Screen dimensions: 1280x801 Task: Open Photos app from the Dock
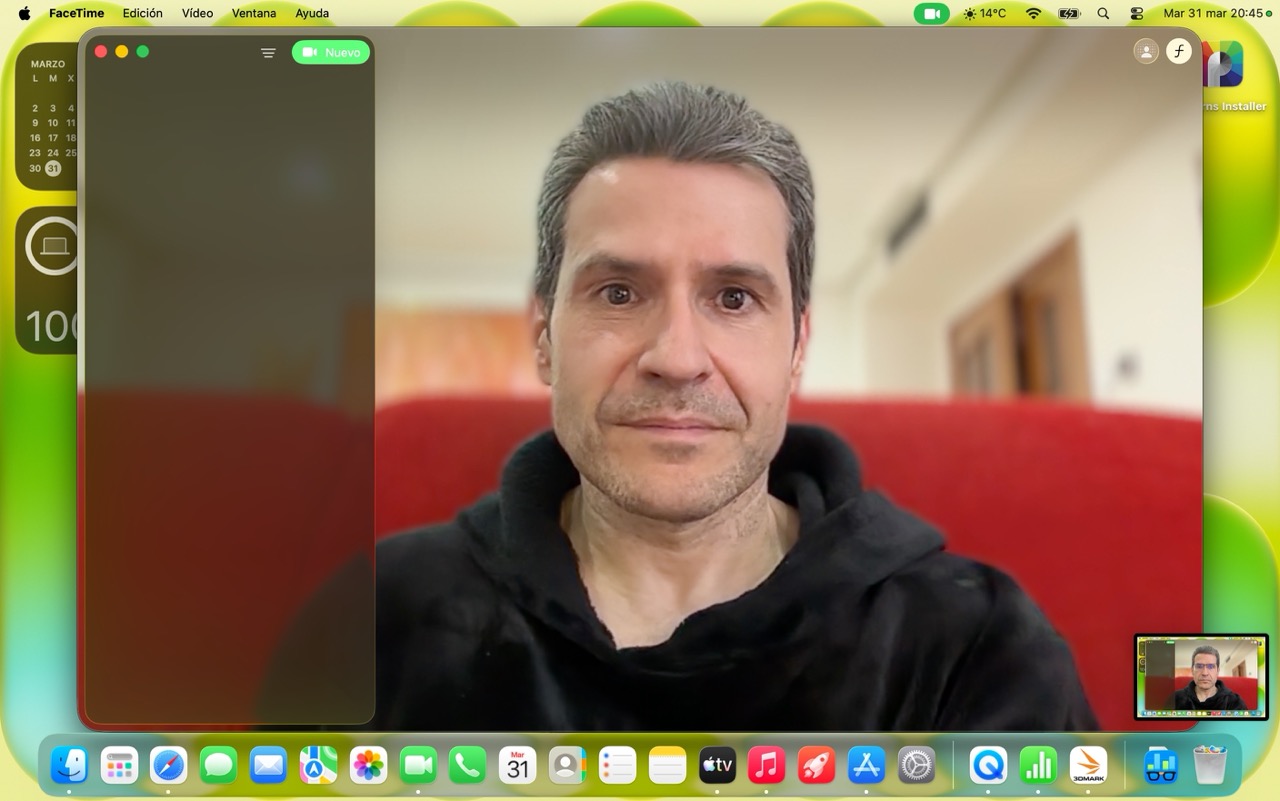click(x=368, y=766)
